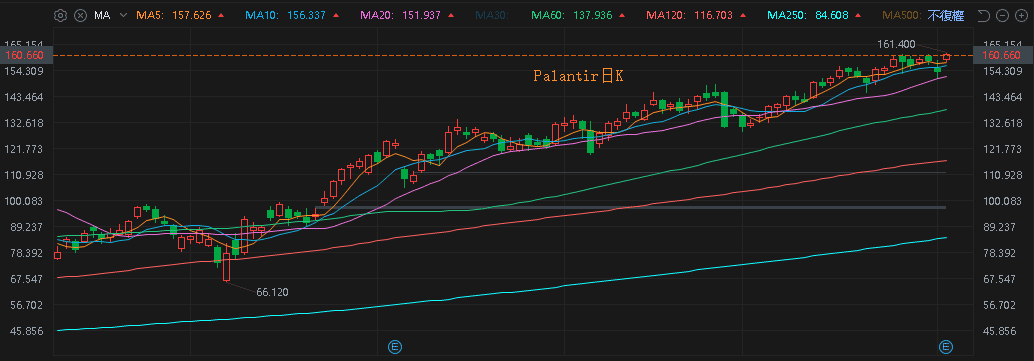Click the reset chart view arrow icon
The image size is (1034, 361).
(983, 15)
